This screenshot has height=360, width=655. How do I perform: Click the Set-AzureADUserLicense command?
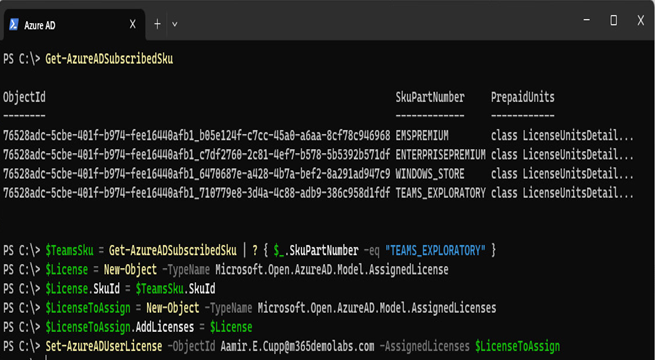coord(104,346)
